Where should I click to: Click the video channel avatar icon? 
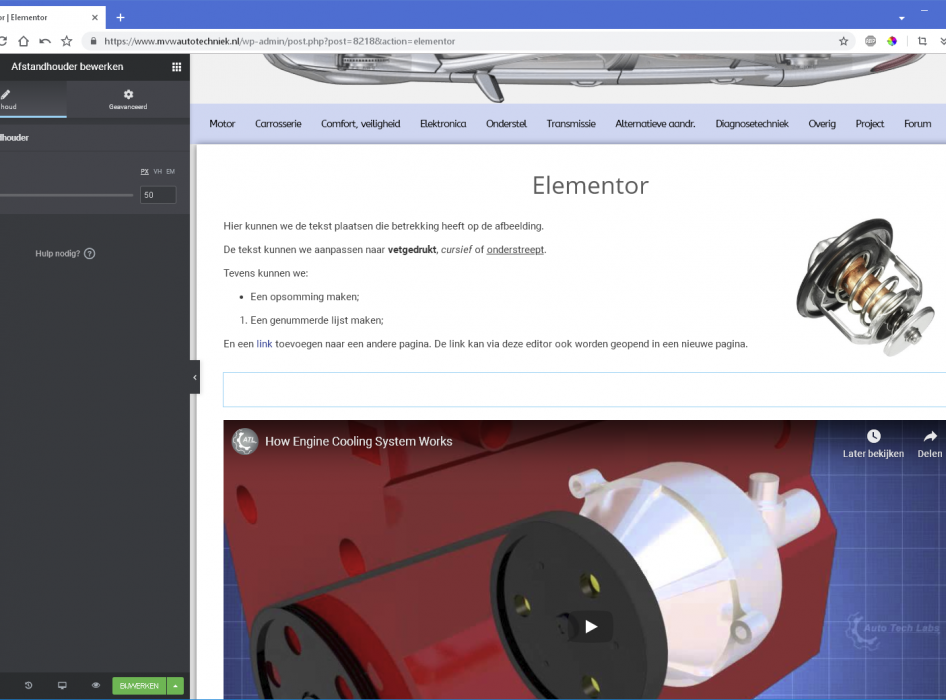[245, 441]
